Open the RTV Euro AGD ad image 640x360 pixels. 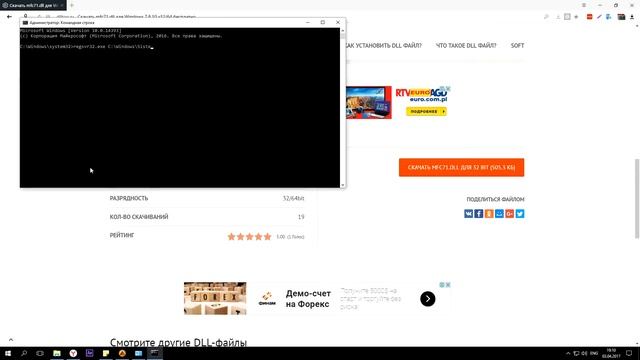pos(369,102)
